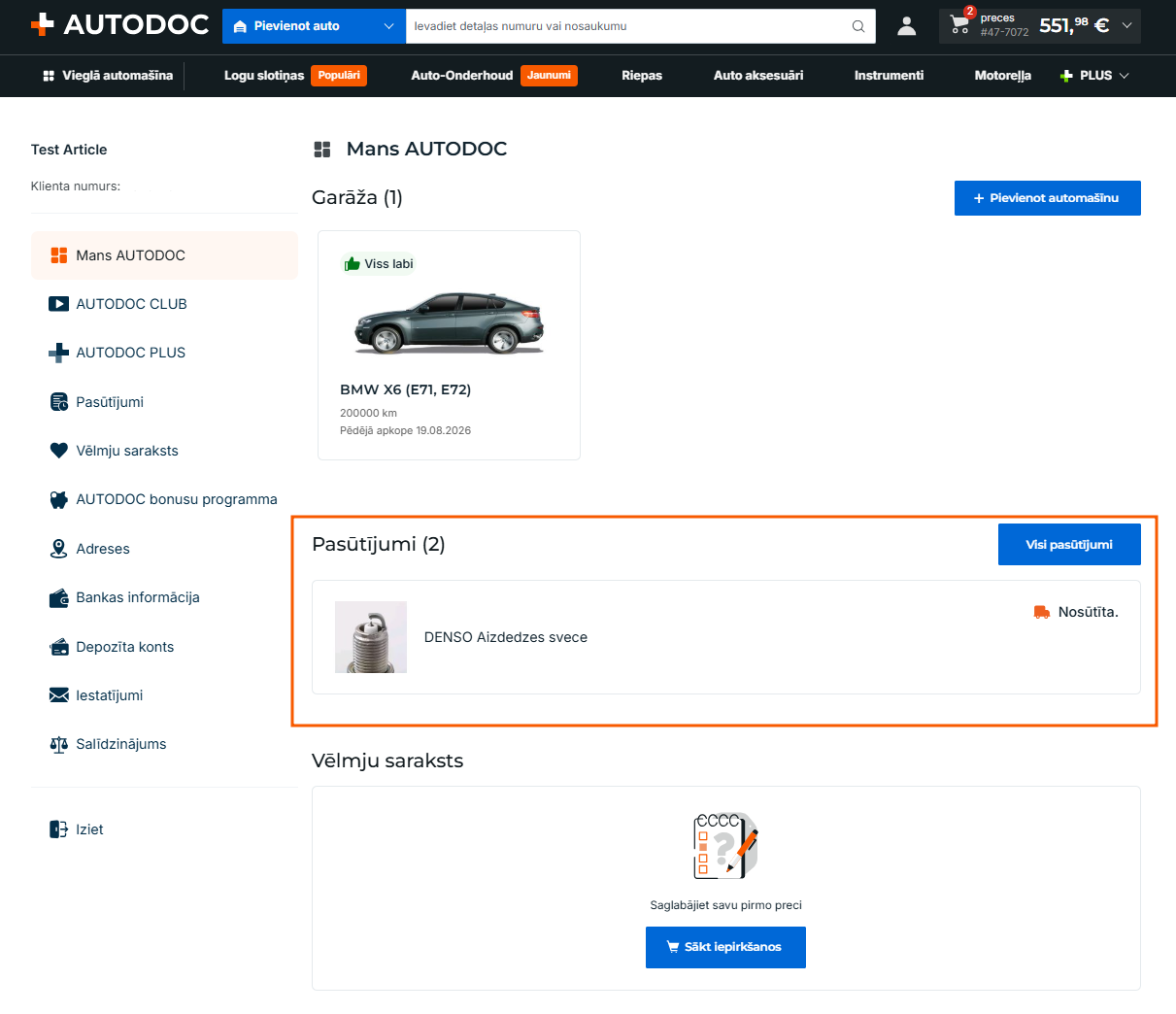Open the Riepas menu item
This screenshot has width=1176, height=1014.
642,76
